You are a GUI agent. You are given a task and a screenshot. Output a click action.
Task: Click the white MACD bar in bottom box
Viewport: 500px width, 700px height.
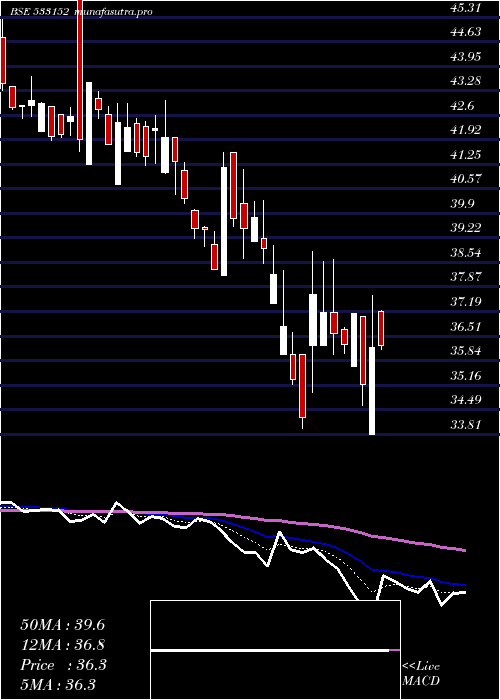270,651
